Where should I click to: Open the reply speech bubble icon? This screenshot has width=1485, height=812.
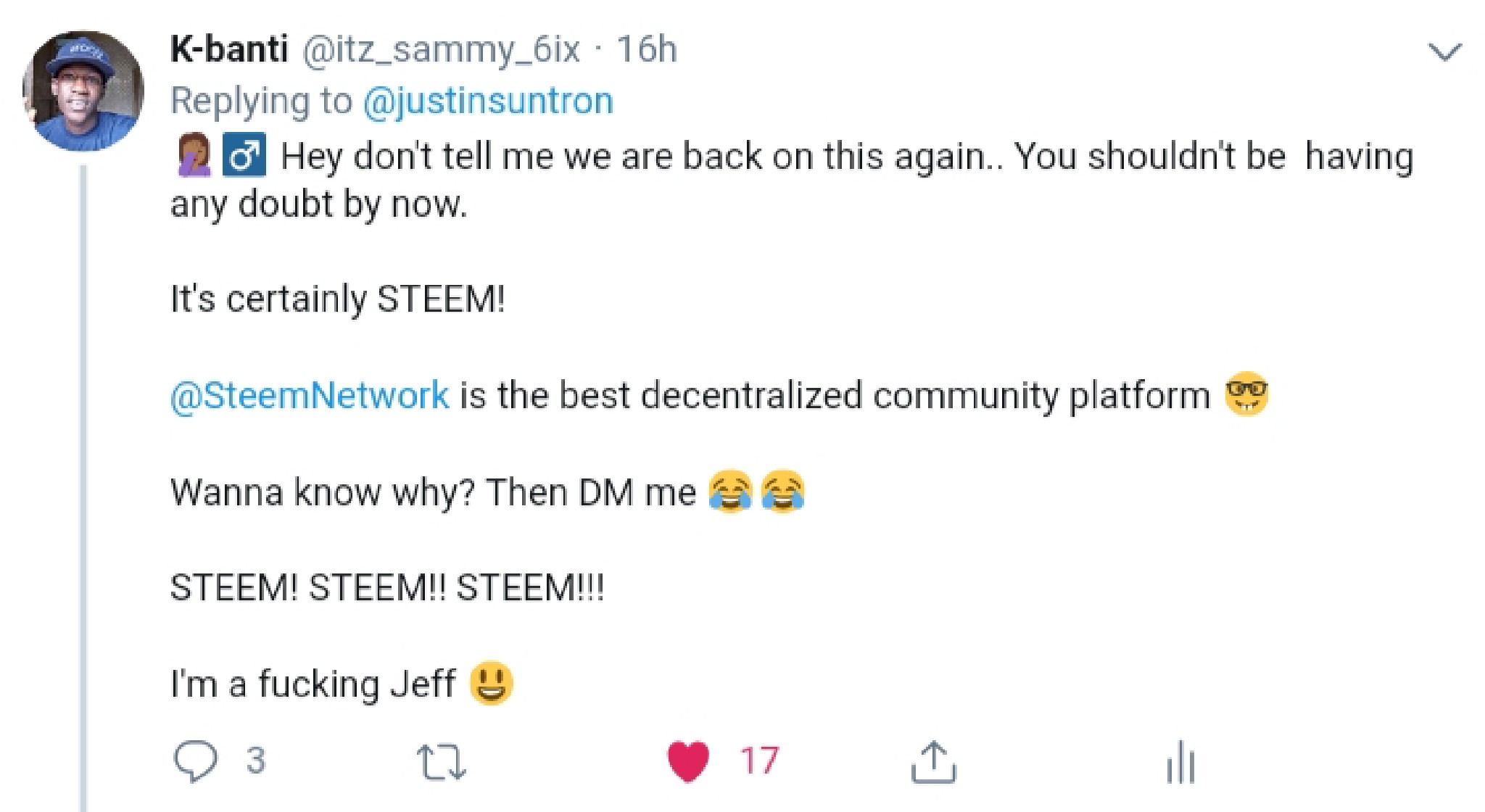(195, 761)
